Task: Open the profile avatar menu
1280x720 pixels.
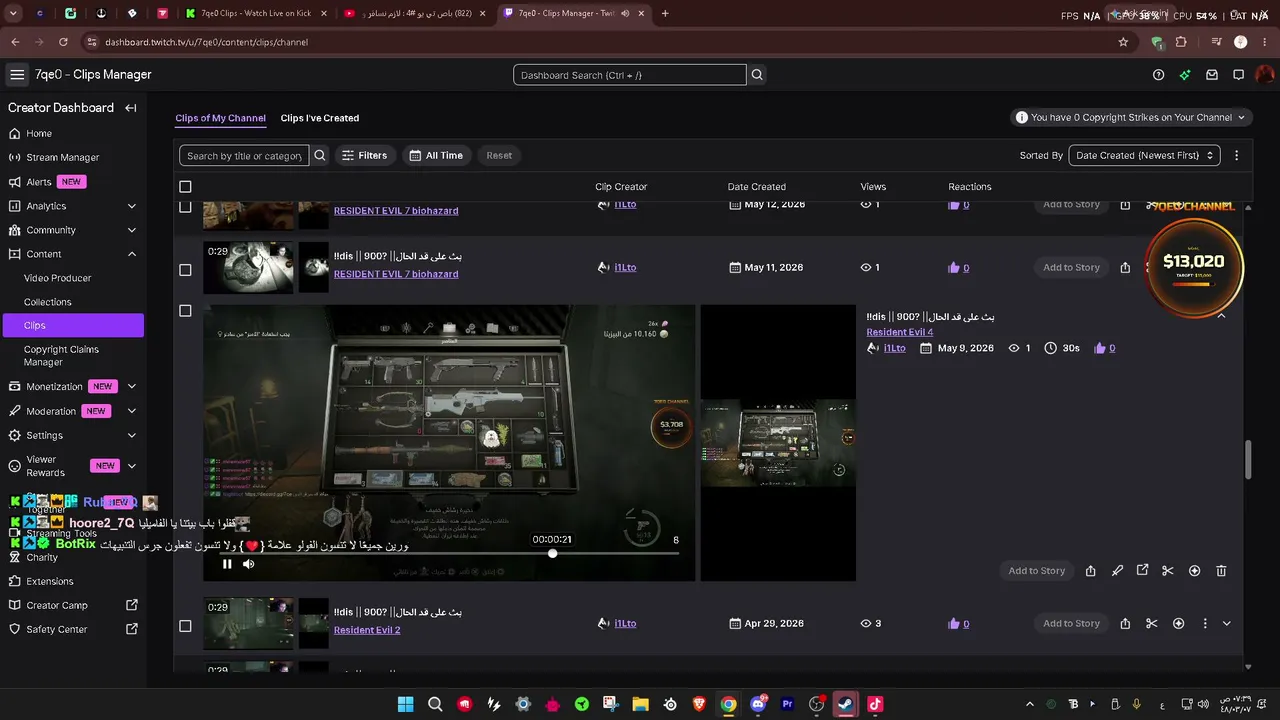Action: pyautogui.click(x=1265, y=75)
